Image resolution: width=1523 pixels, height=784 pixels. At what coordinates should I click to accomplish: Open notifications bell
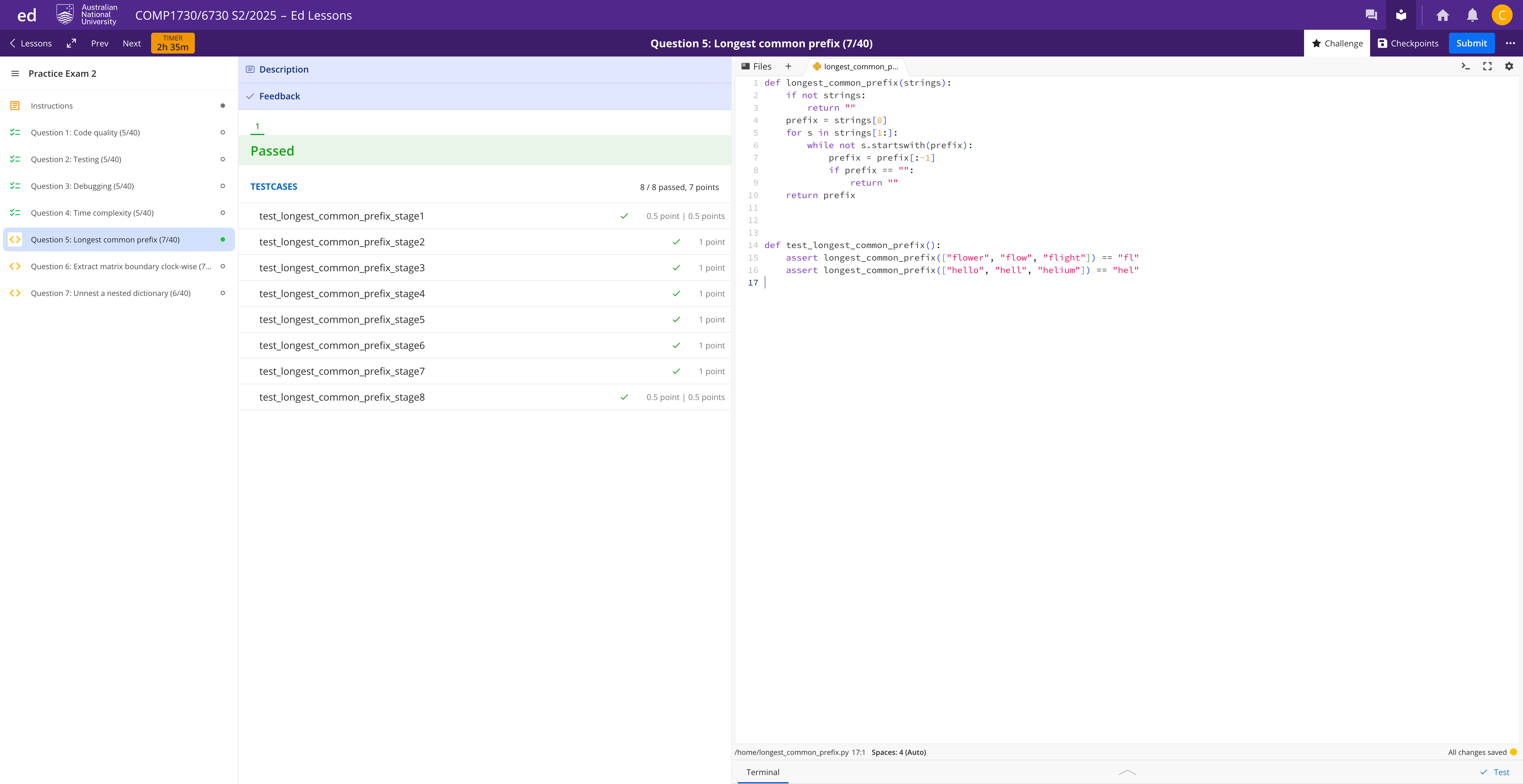click(x=1472, y=15)
